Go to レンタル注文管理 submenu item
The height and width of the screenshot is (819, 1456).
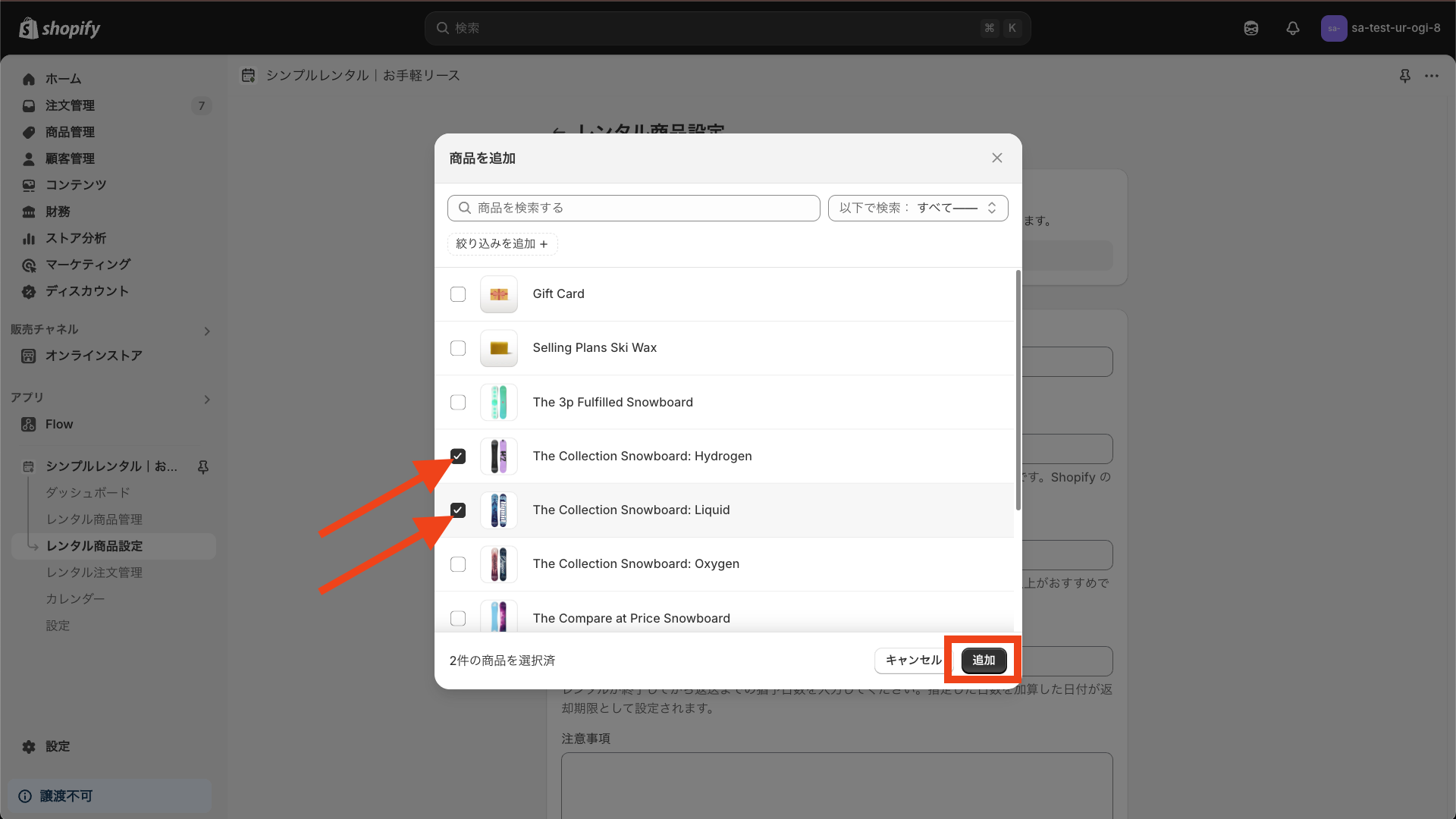click(x=94, y=573)
